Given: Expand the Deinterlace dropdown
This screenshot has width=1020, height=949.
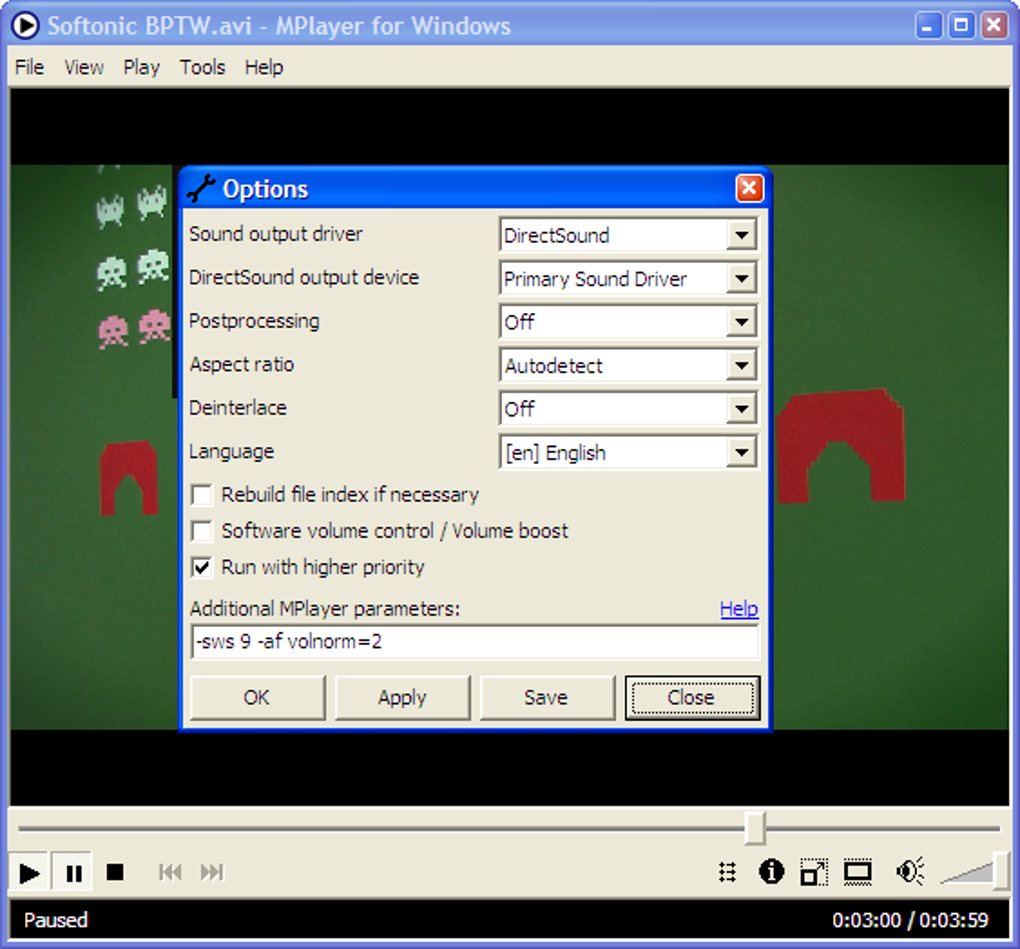Looking at the screenshot, I should 742,409.
